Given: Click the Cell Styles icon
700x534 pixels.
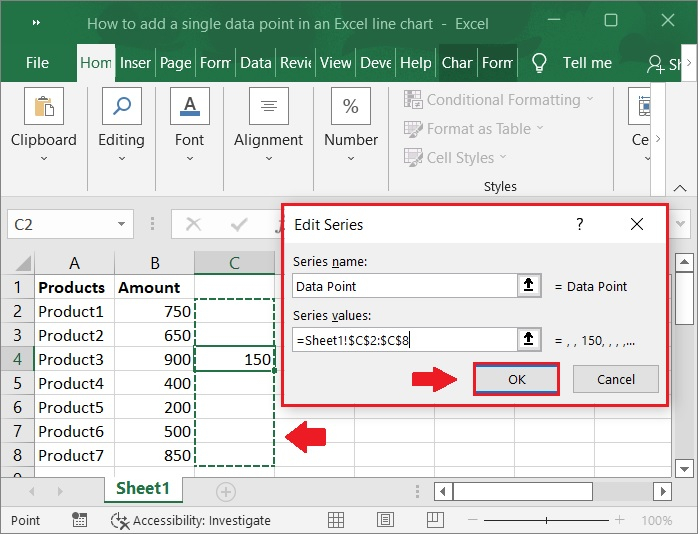Looking at the screenshot, I should 413,158.
